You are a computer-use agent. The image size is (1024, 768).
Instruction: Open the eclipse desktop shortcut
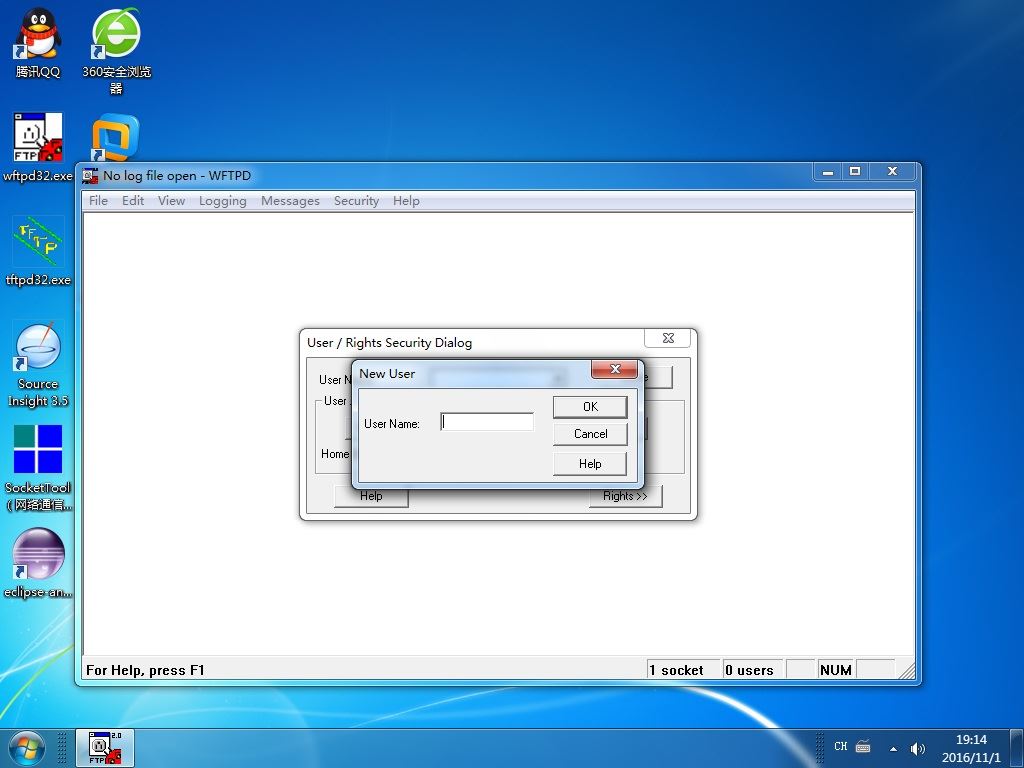tap(37, 564)
